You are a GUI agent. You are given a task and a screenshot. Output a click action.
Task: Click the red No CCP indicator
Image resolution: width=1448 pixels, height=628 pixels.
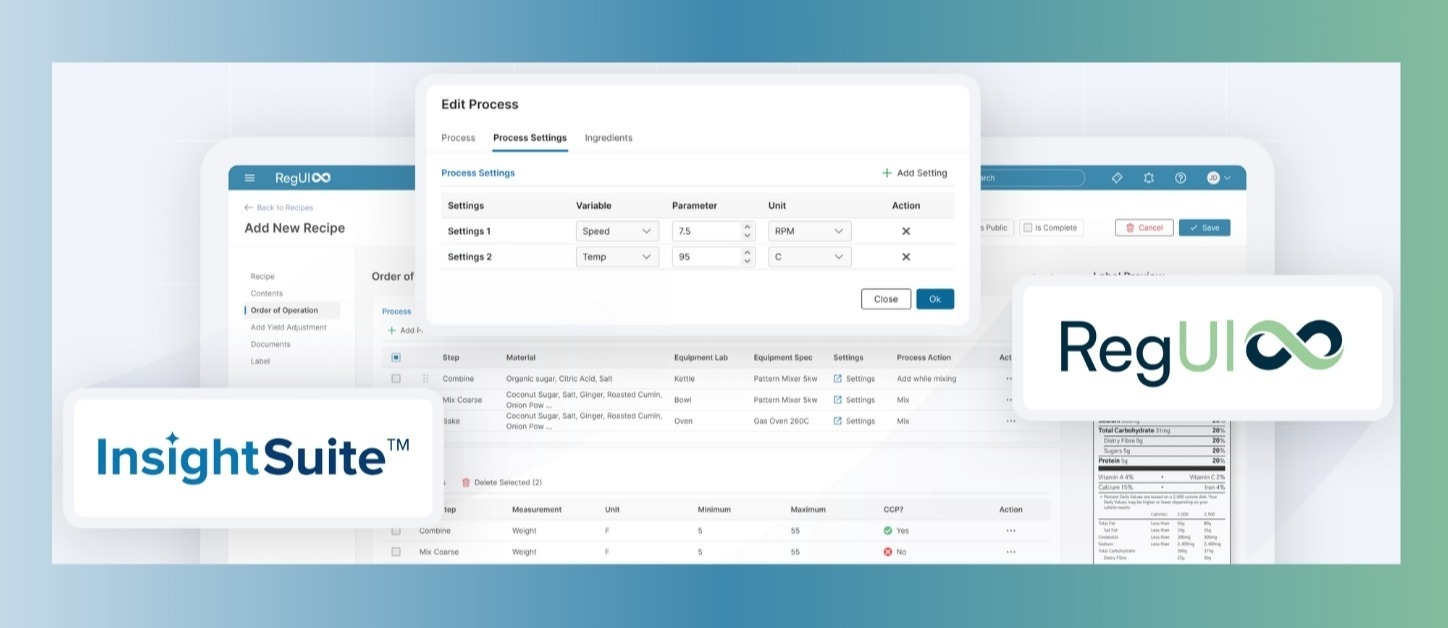pos(894,552)
